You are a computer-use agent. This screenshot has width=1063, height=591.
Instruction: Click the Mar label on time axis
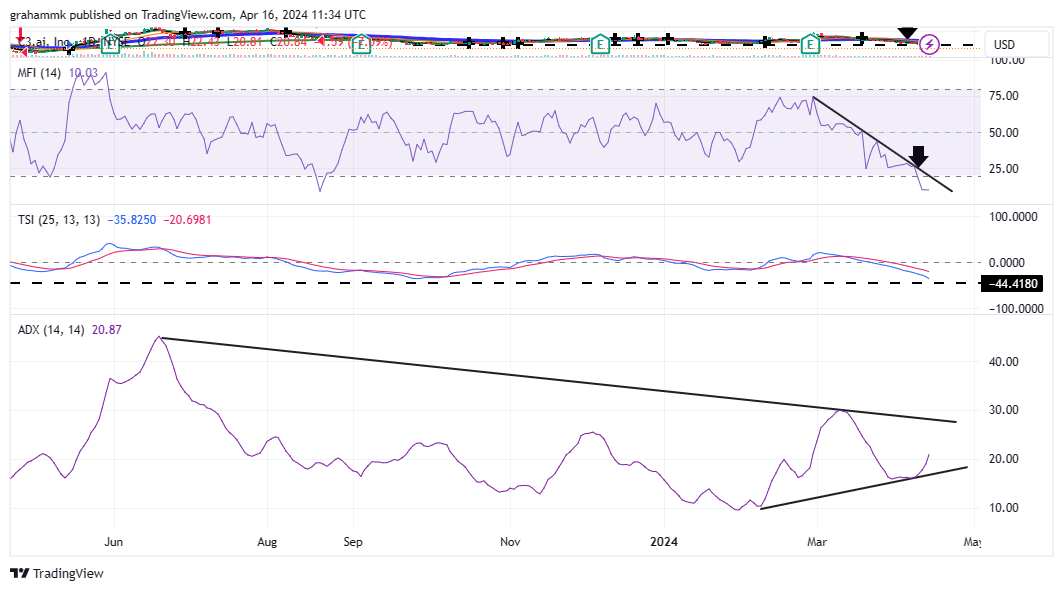[x=817, y=542]
